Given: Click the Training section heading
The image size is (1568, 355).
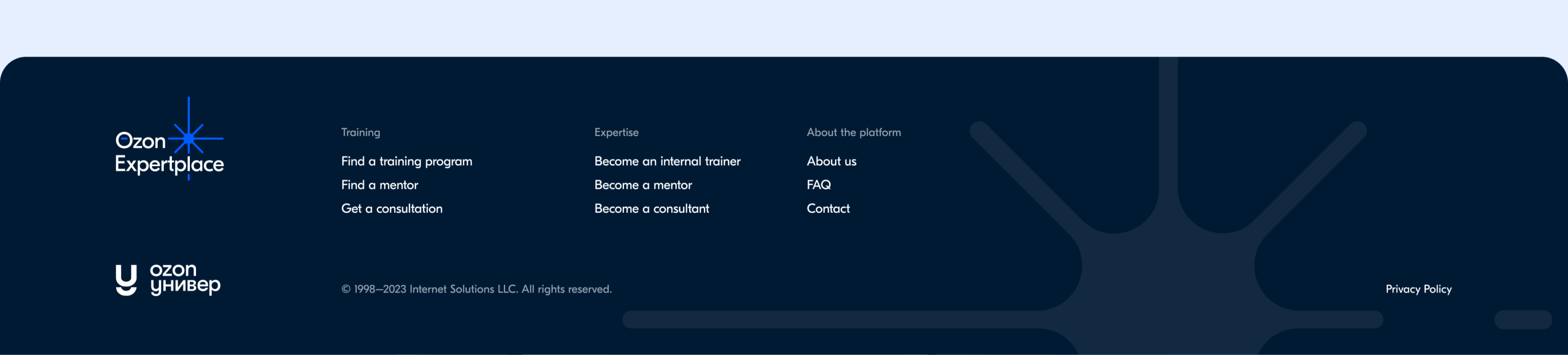Looking at the screenshot, I should click(360, 132).
